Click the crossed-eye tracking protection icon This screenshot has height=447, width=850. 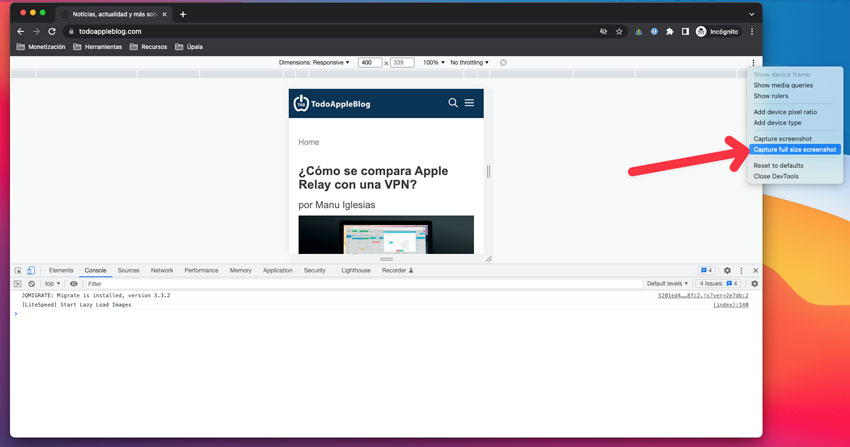(603, 32)
